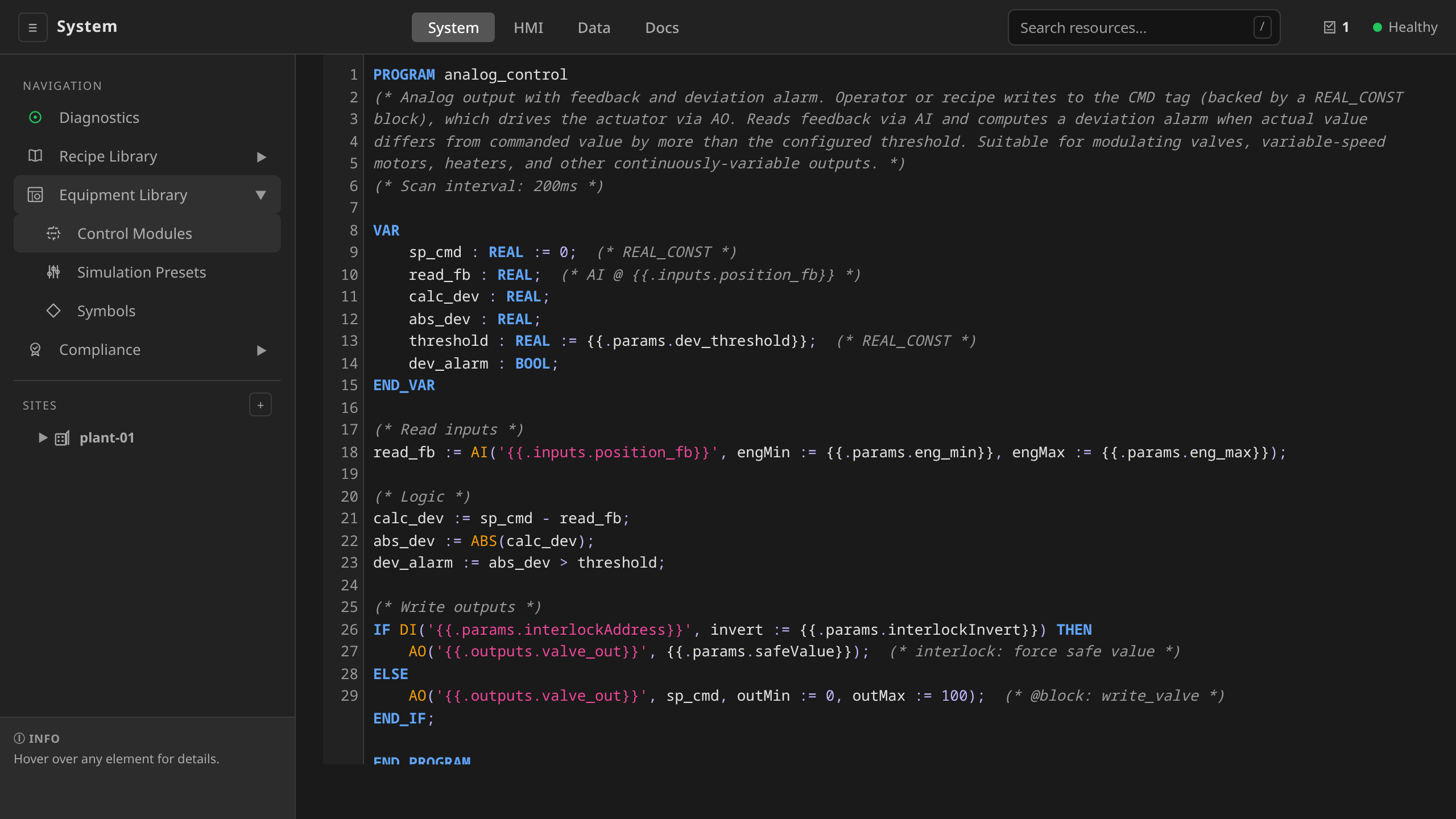Click the NAVIGATION section header

pyautogui.click(x=62, y=86)
